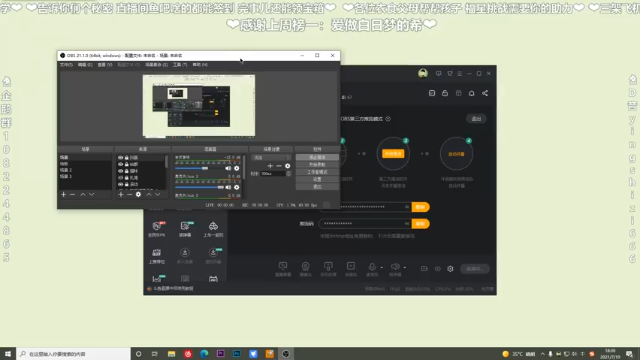Click the orange button in the step 3 circle
Image resolution: width=640 pixels, height=360 pixels.
(393, 153)
